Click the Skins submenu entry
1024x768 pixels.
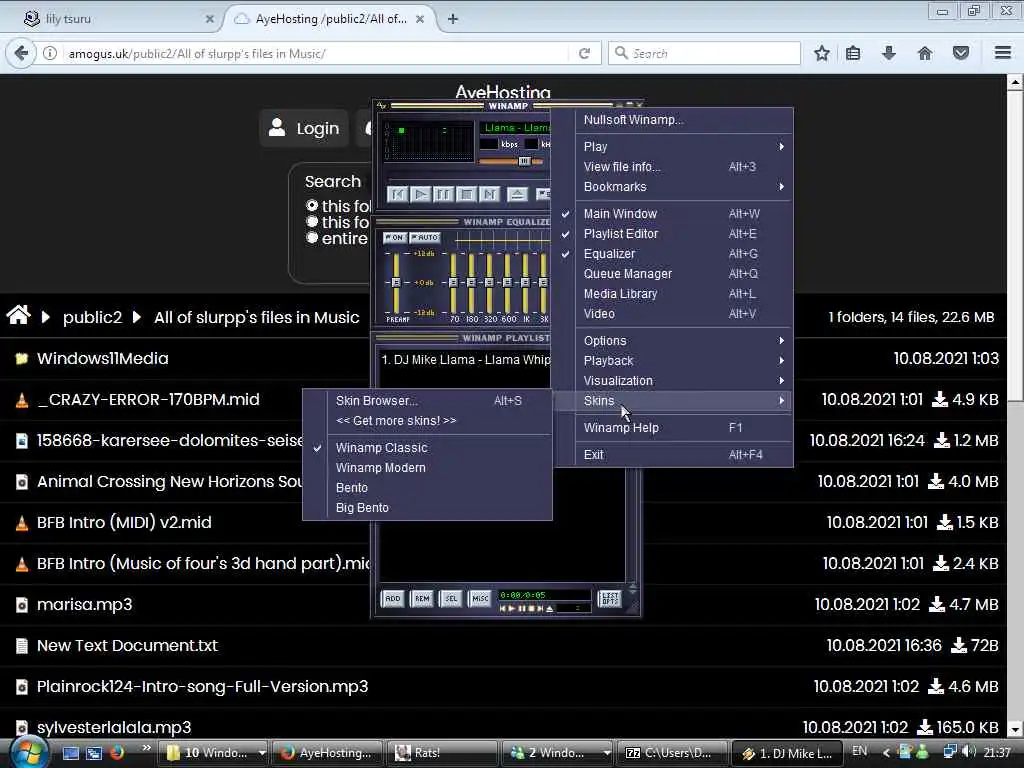(673, 401)
